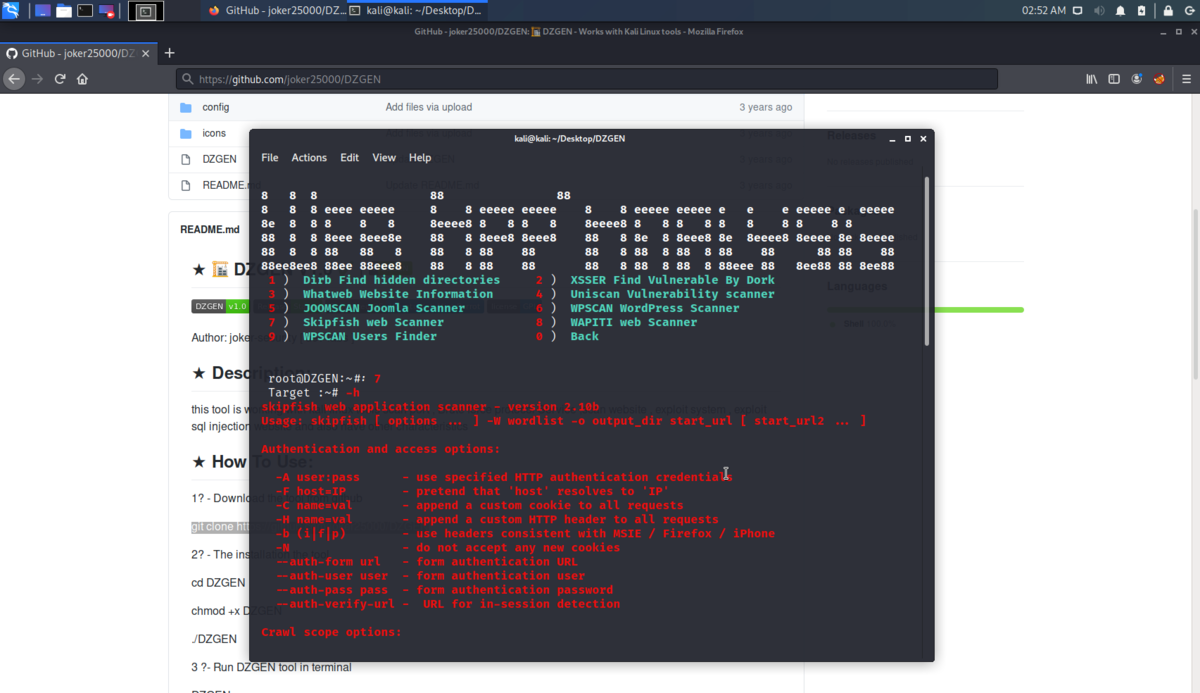Click the config folder icon in file list
The width and height of the screenshot is (1200, 693).
(x=185, y=107)
